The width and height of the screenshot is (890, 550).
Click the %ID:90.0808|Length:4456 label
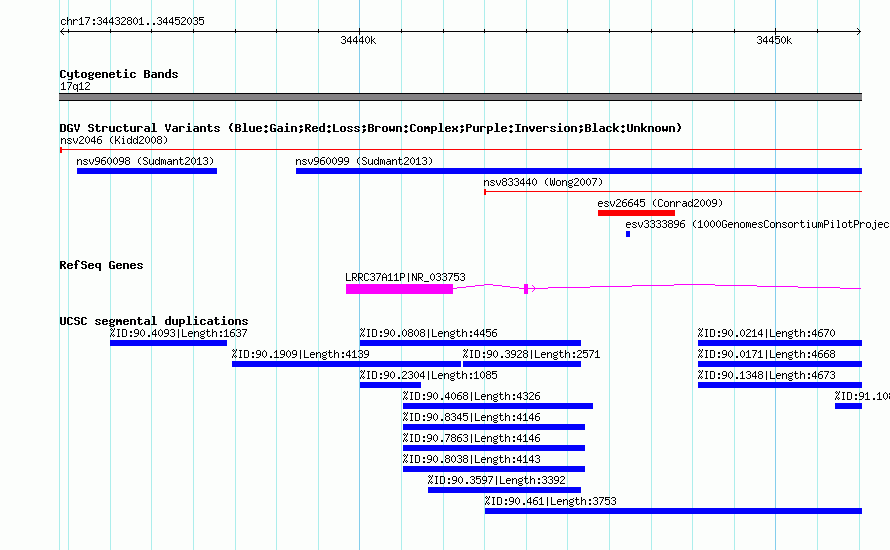pos(428,333)
